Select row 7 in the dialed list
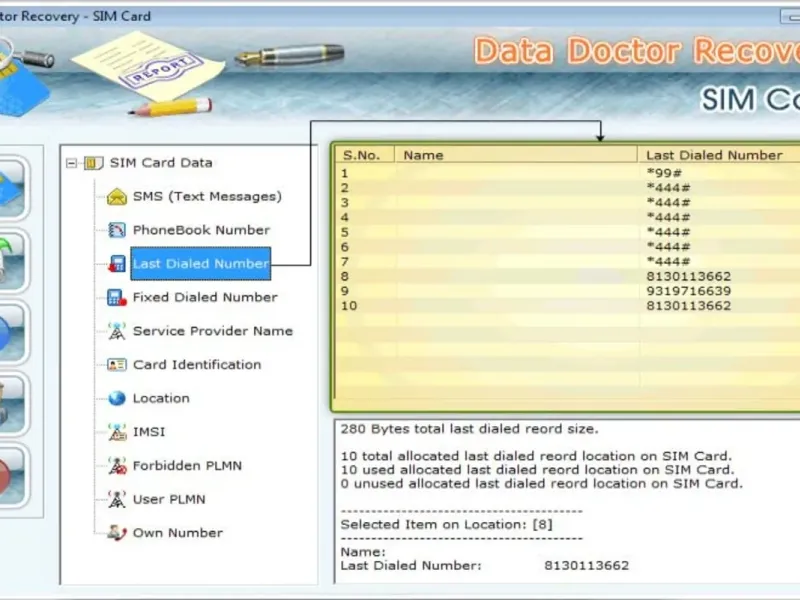 (568, 262)
